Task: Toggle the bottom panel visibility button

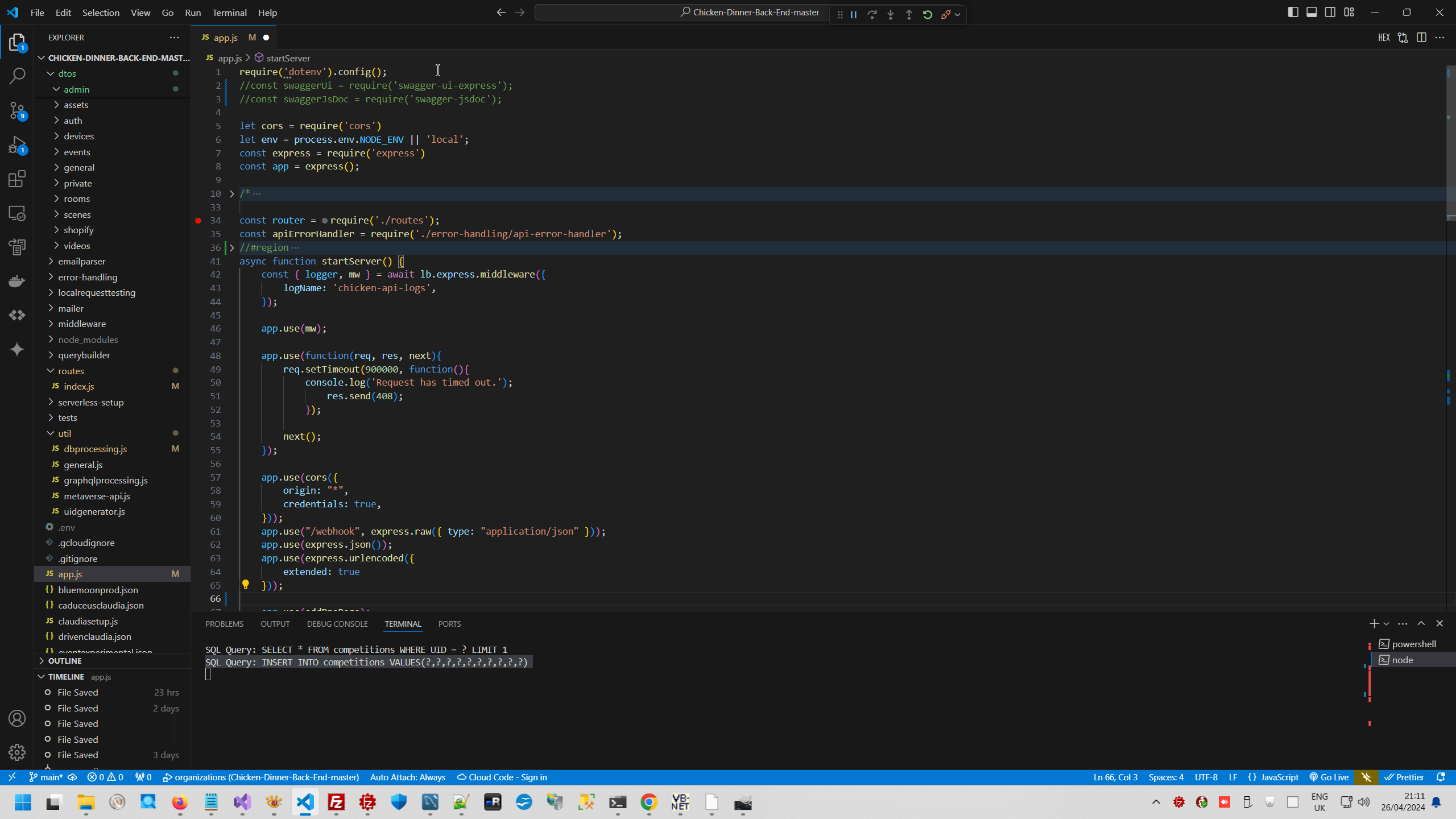Action: [x=1312, y=13]
